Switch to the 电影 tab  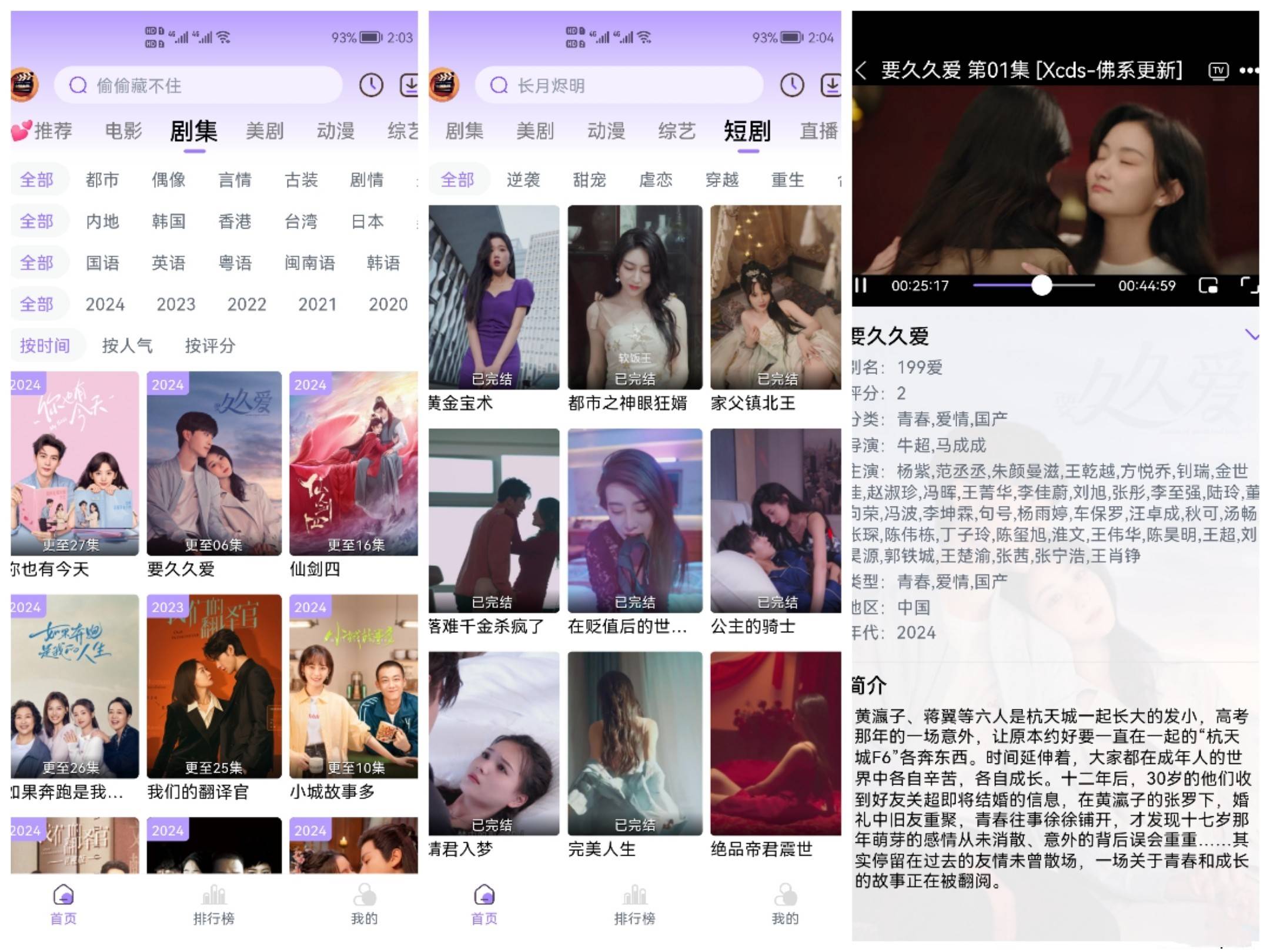(x=123, y=130)
